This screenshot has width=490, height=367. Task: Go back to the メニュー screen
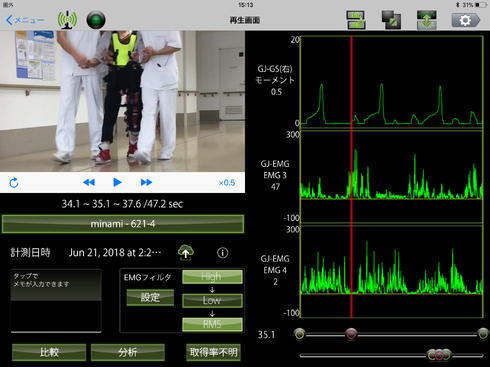coord(25,20)
